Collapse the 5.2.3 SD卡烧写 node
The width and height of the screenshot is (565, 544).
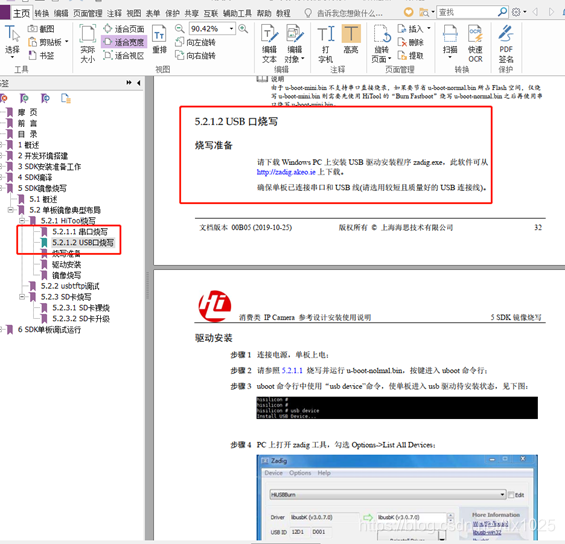(x=22, y=297)
